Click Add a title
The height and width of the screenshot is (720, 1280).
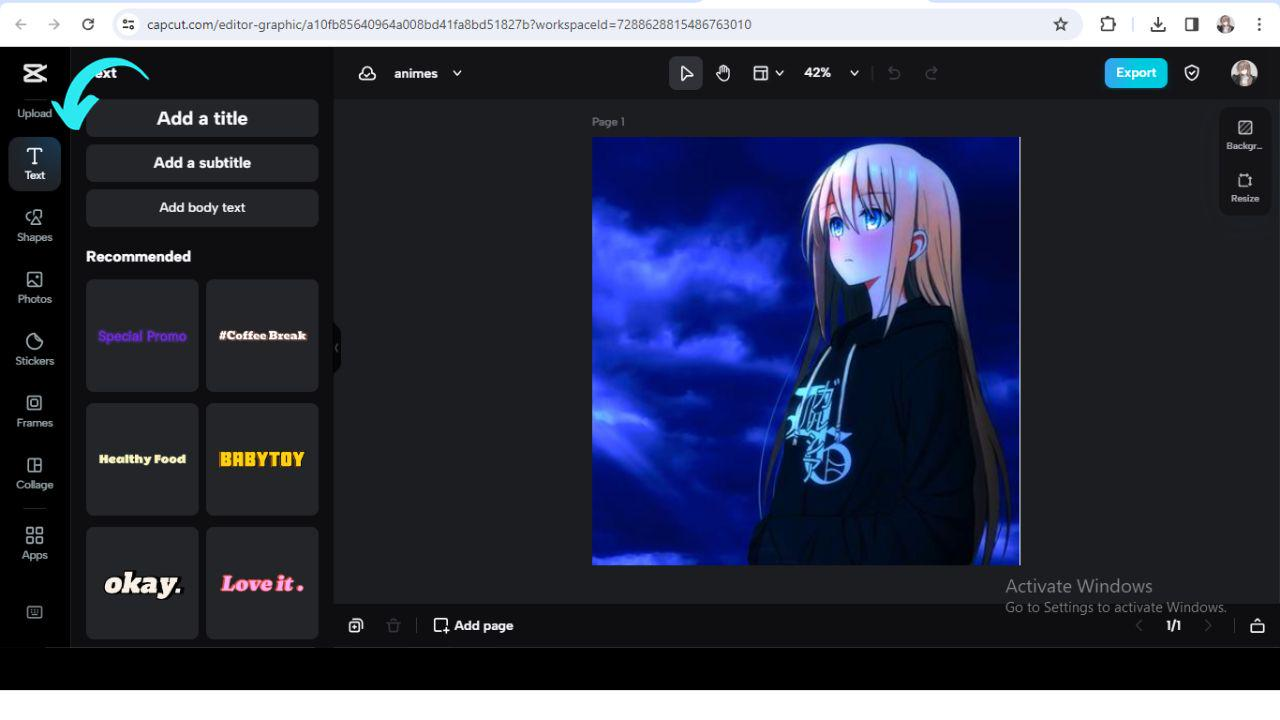(x=202, y=118)
